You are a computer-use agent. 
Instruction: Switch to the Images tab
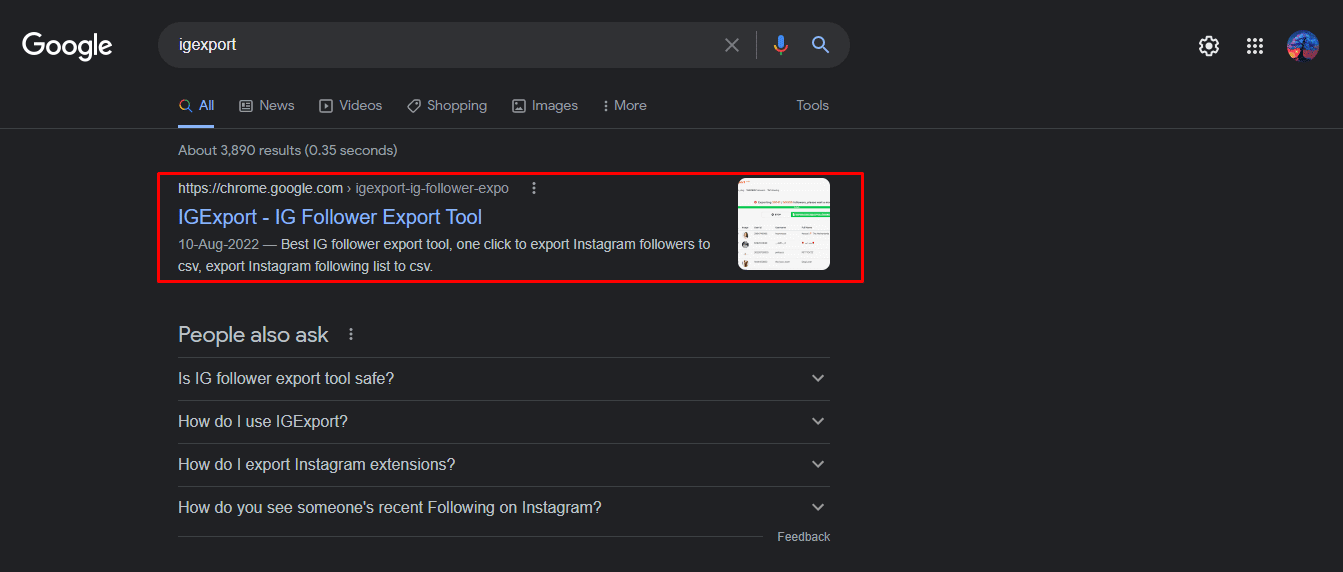click(545, 106)
